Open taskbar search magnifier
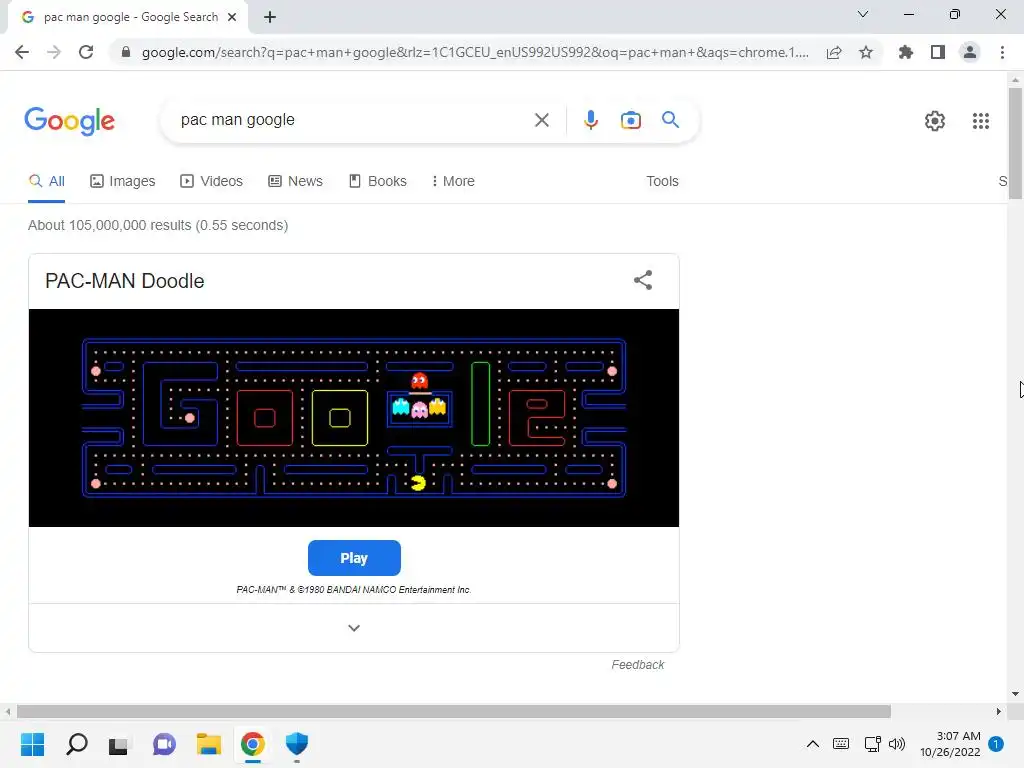1024x768 pixels. [76, 744]
